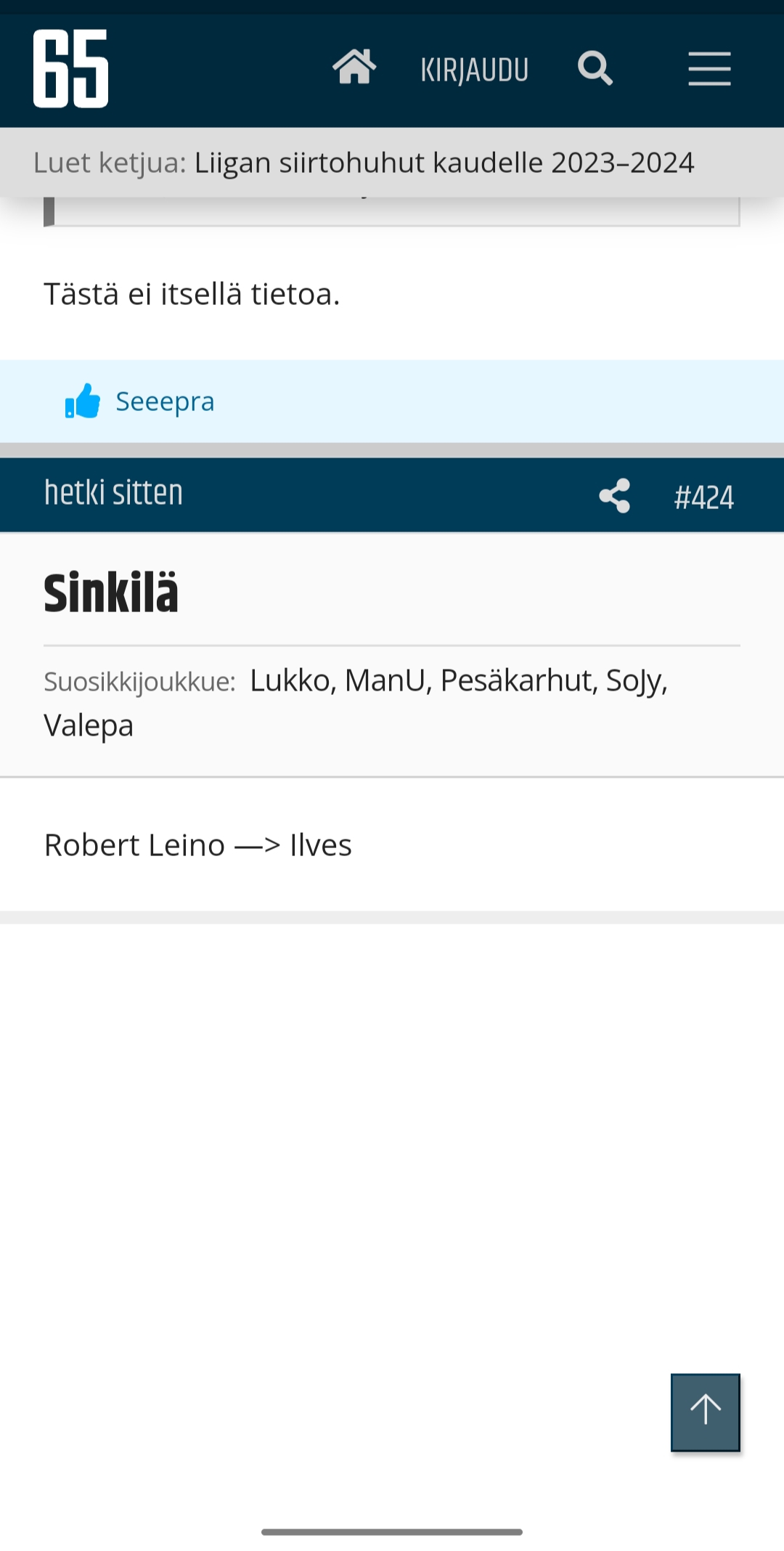
Task: Open the Sinkilä username profile
Action: click(x=111, y=593)
